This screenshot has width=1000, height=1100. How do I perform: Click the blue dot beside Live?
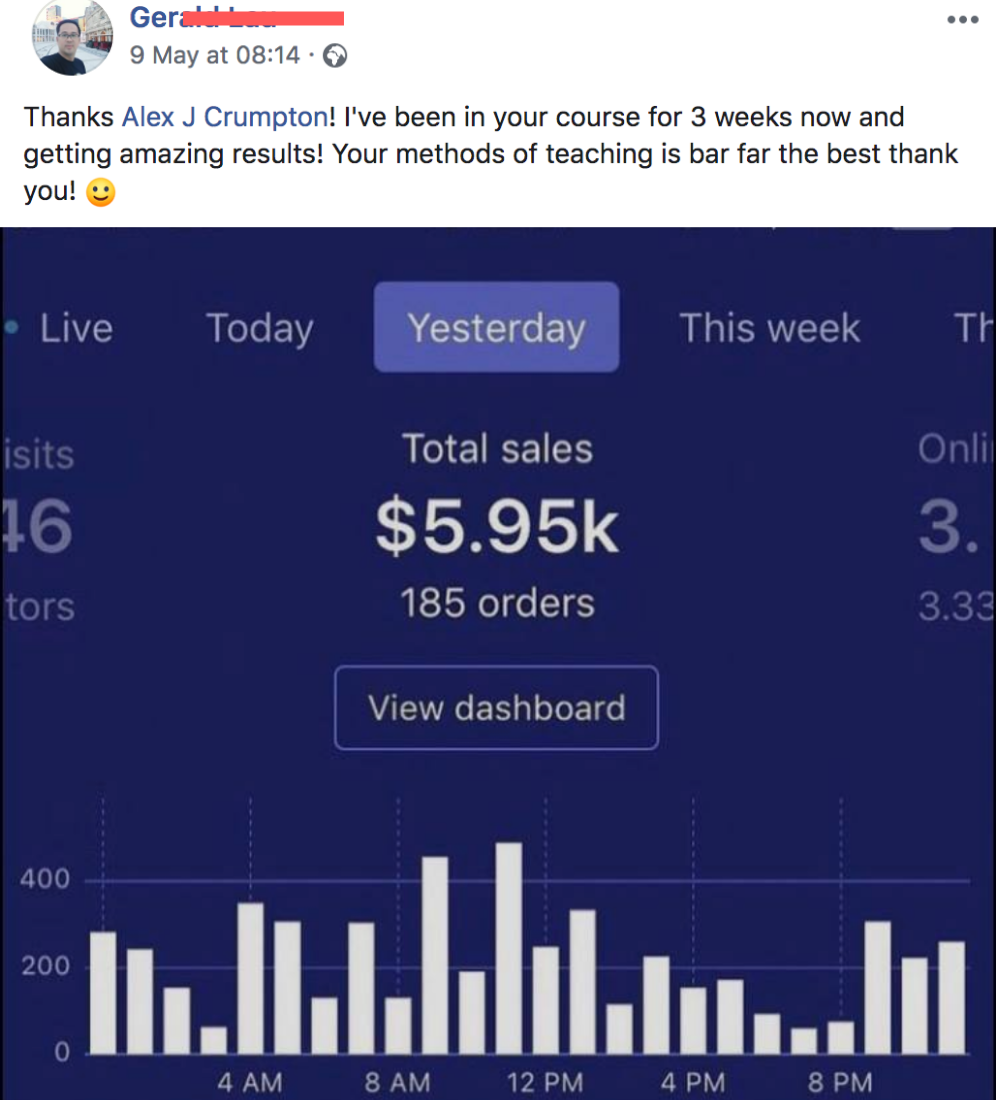coord(11,327)
